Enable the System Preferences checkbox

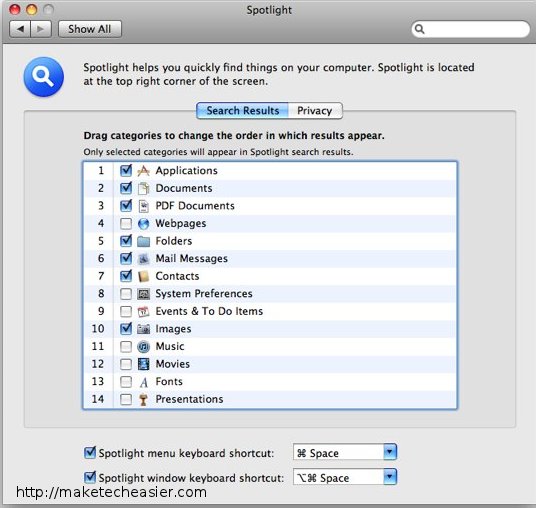pyautogui.click(x=126, y=294)
